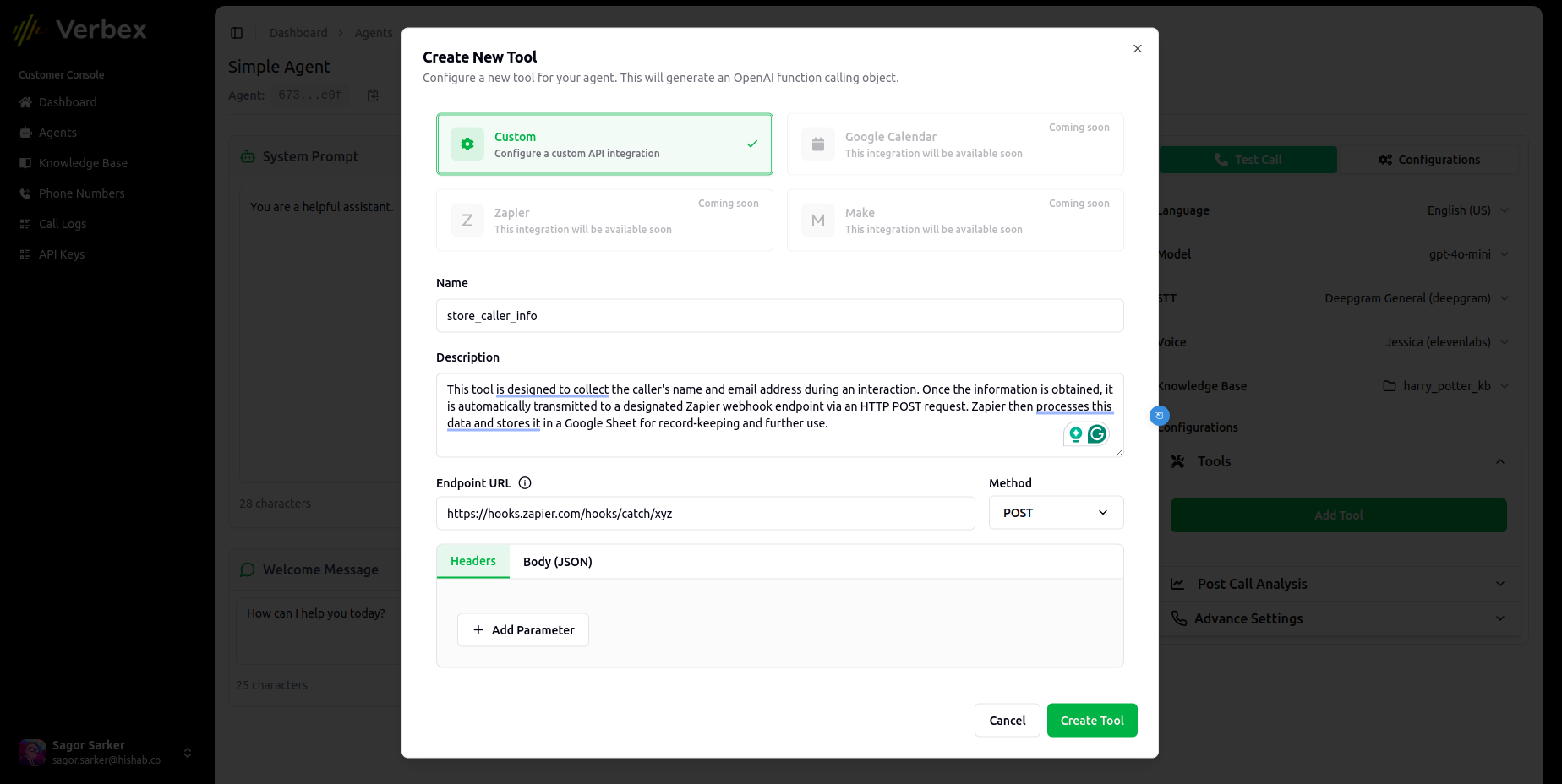Open the Configurations tab
1562x784 pixels.
point(1429,160)
